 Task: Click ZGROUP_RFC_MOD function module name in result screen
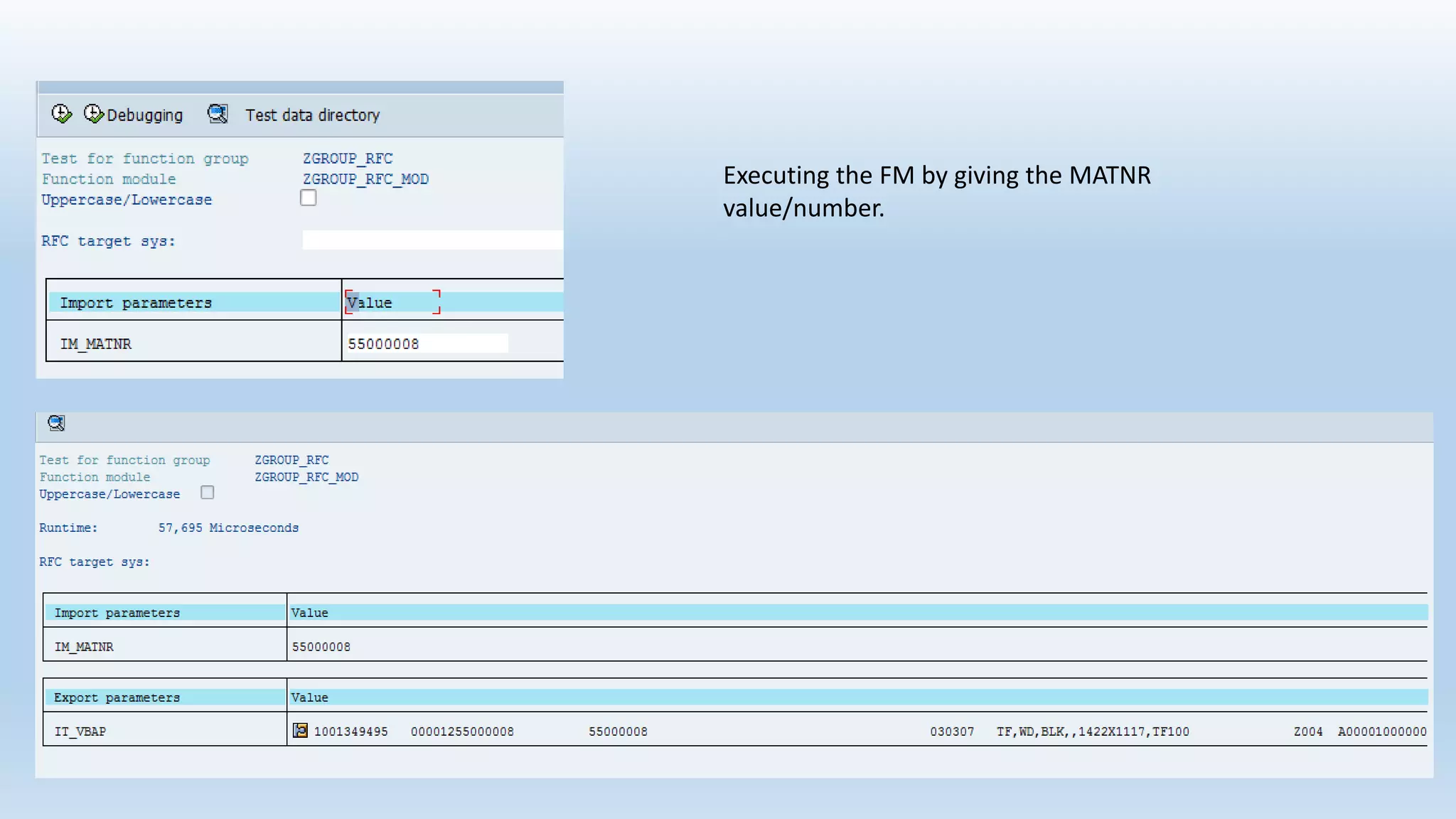306,477
